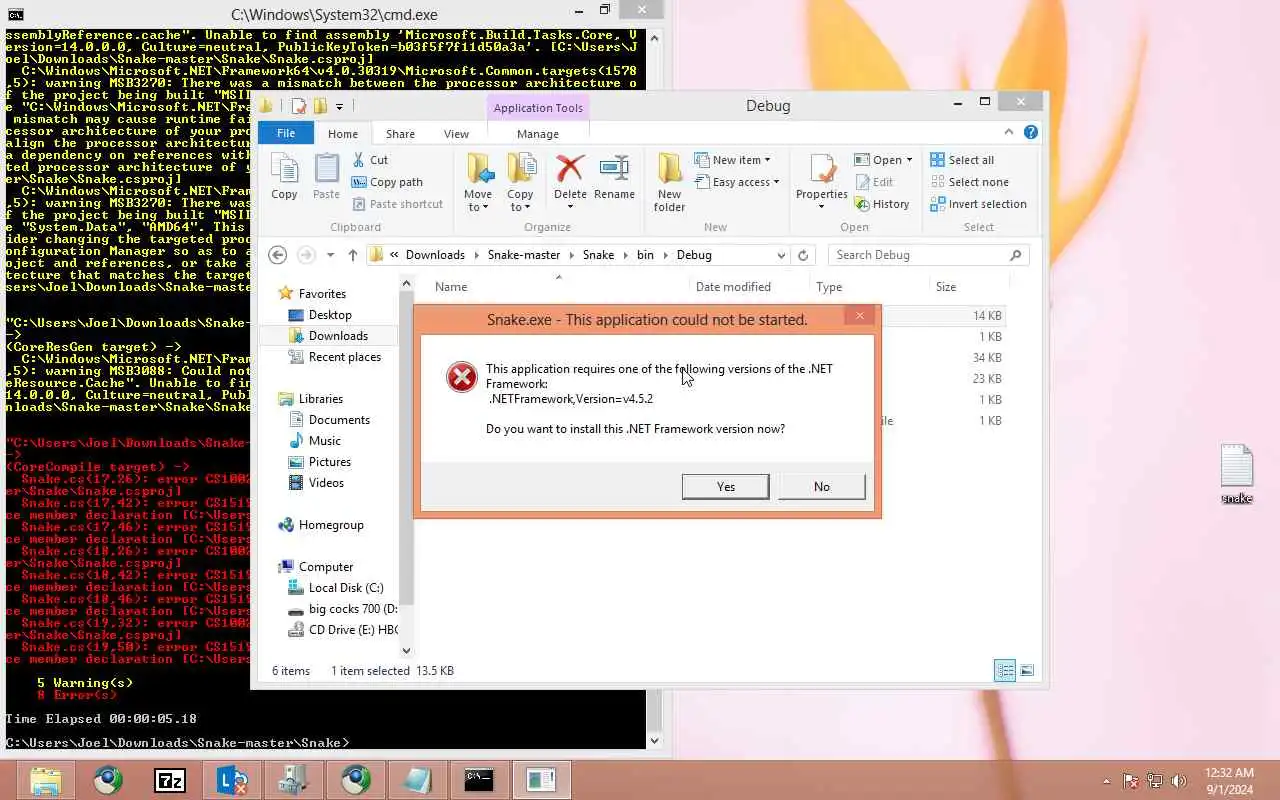
Task: Select the Home ribbon tab
Action: tap(343, 133)
